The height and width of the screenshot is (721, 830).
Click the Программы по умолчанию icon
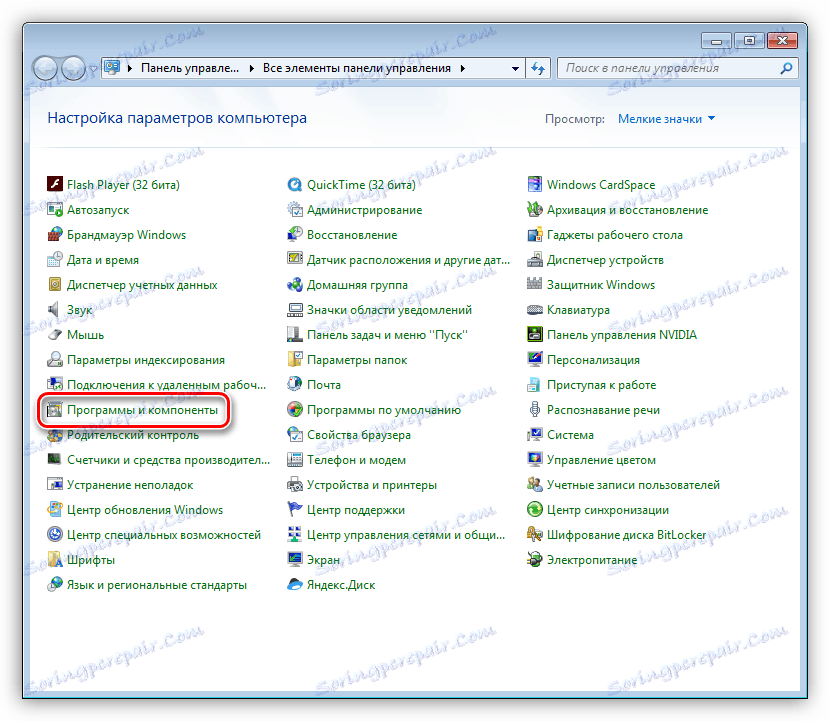[294, 410]
